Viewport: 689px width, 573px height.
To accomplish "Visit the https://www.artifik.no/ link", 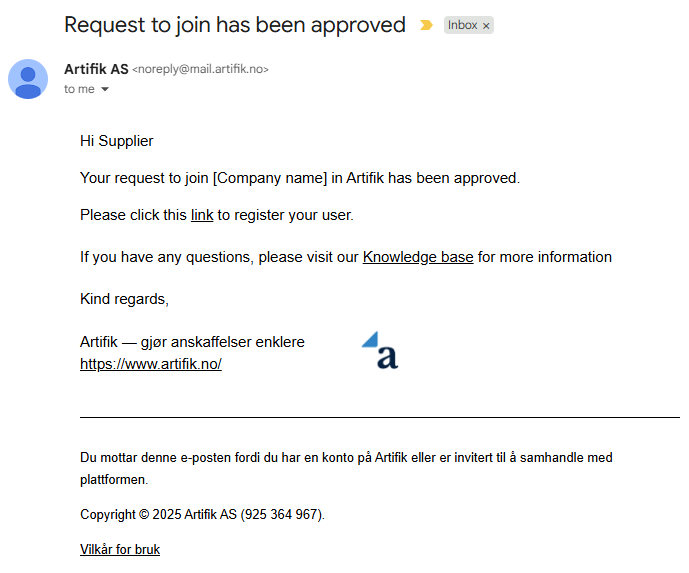I will (151, 364).
